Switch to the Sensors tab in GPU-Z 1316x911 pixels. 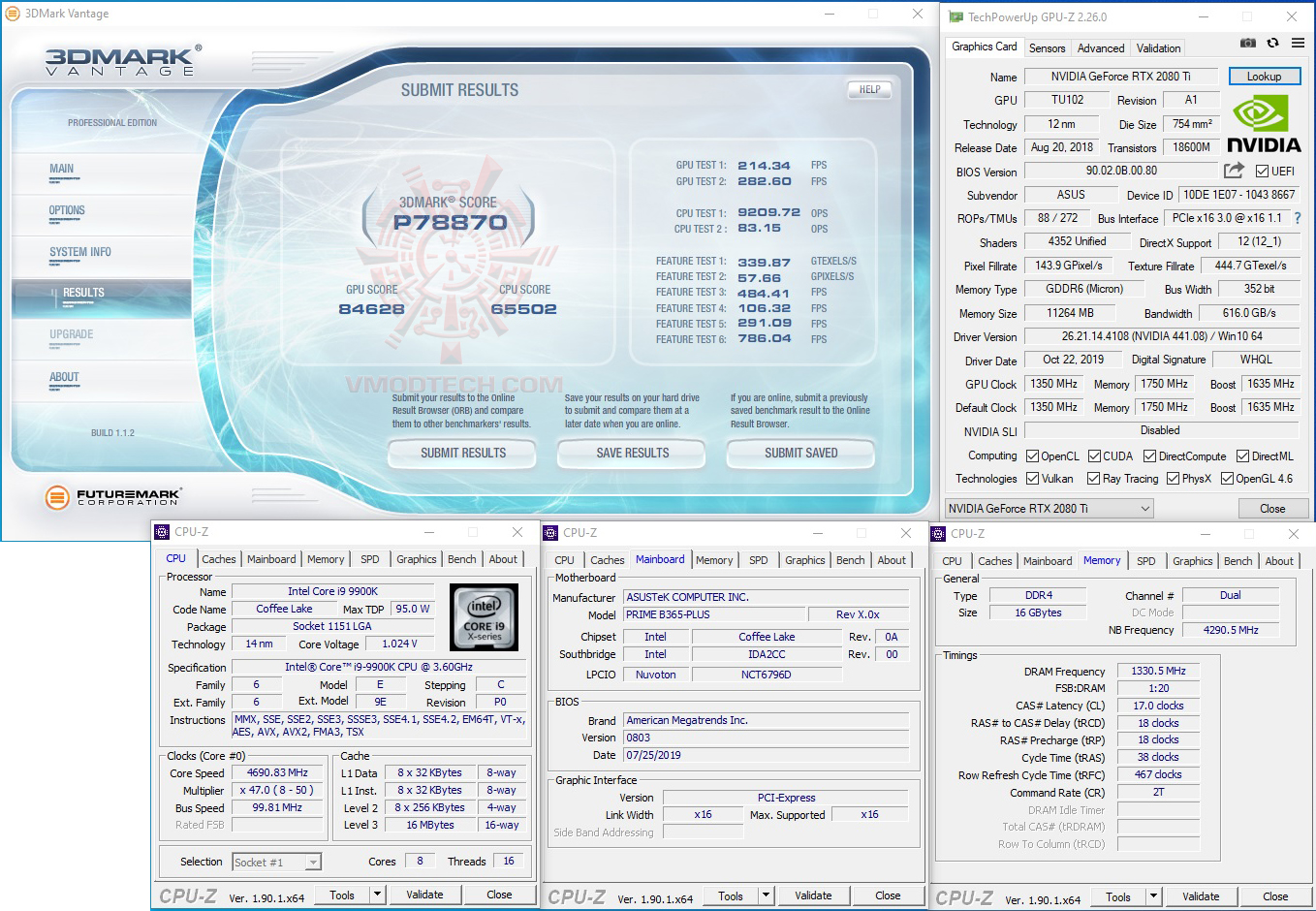tap(1047, 47)
